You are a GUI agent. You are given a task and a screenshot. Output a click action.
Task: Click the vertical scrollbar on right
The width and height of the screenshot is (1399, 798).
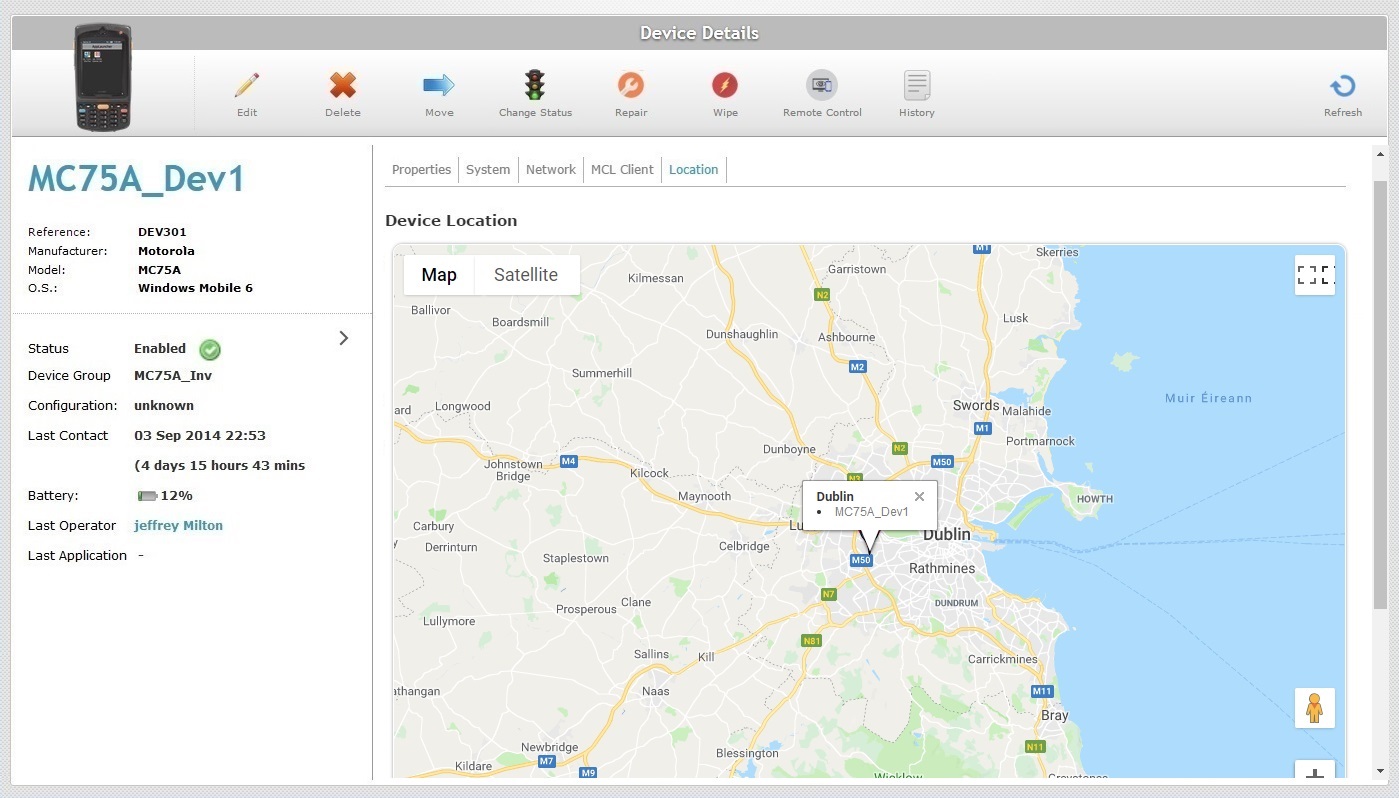[x=1381, y=400]
